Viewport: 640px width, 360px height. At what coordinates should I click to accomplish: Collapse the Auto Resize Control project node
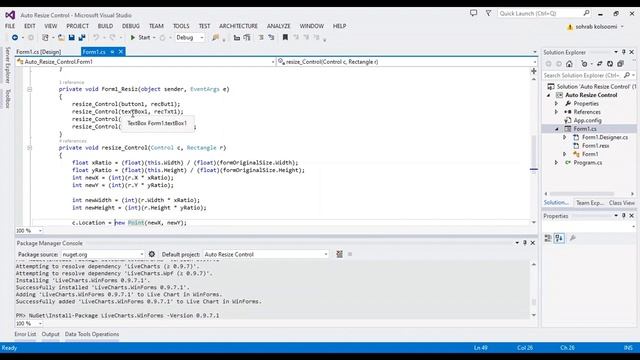(x=549, y=95)
